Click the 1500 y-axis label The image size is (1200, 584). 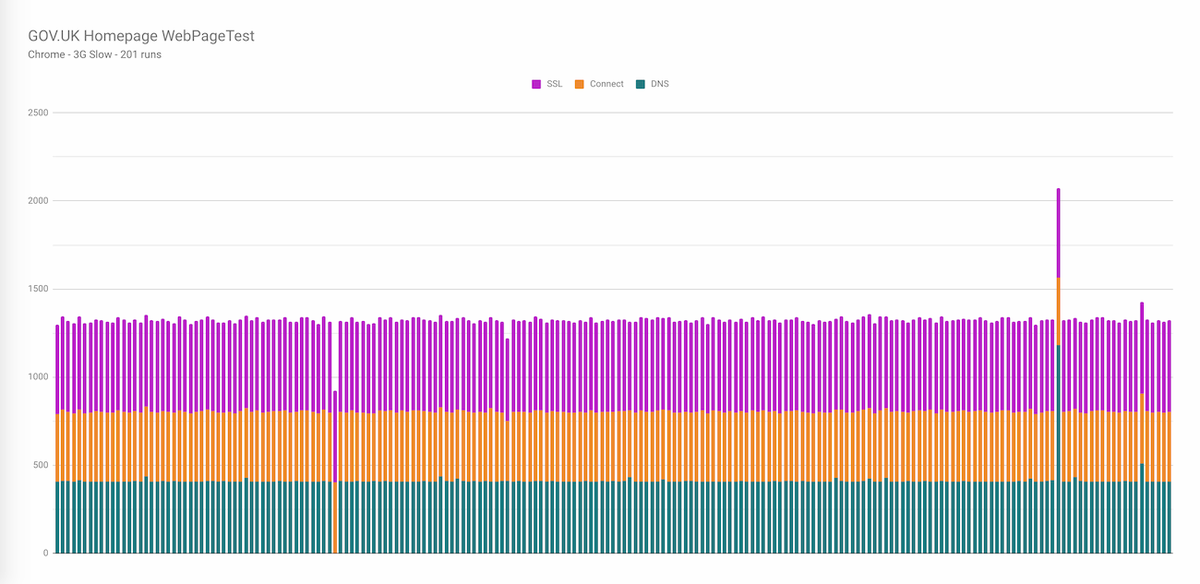(38, 288)
